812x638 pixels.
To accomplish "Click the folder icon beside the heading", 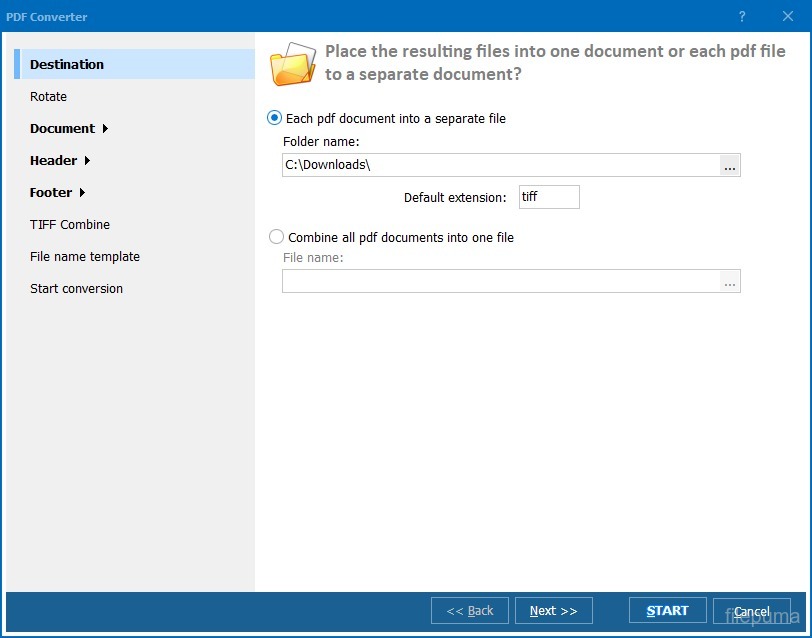I will (293, 64).
